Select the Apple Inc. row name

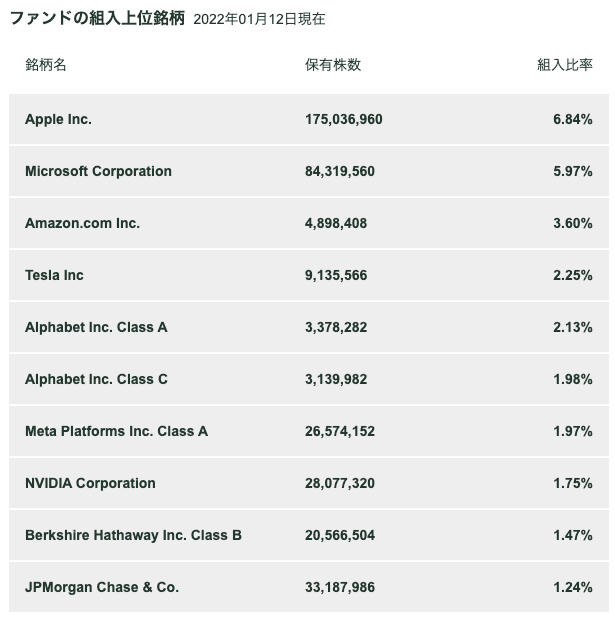click(58, 119)
